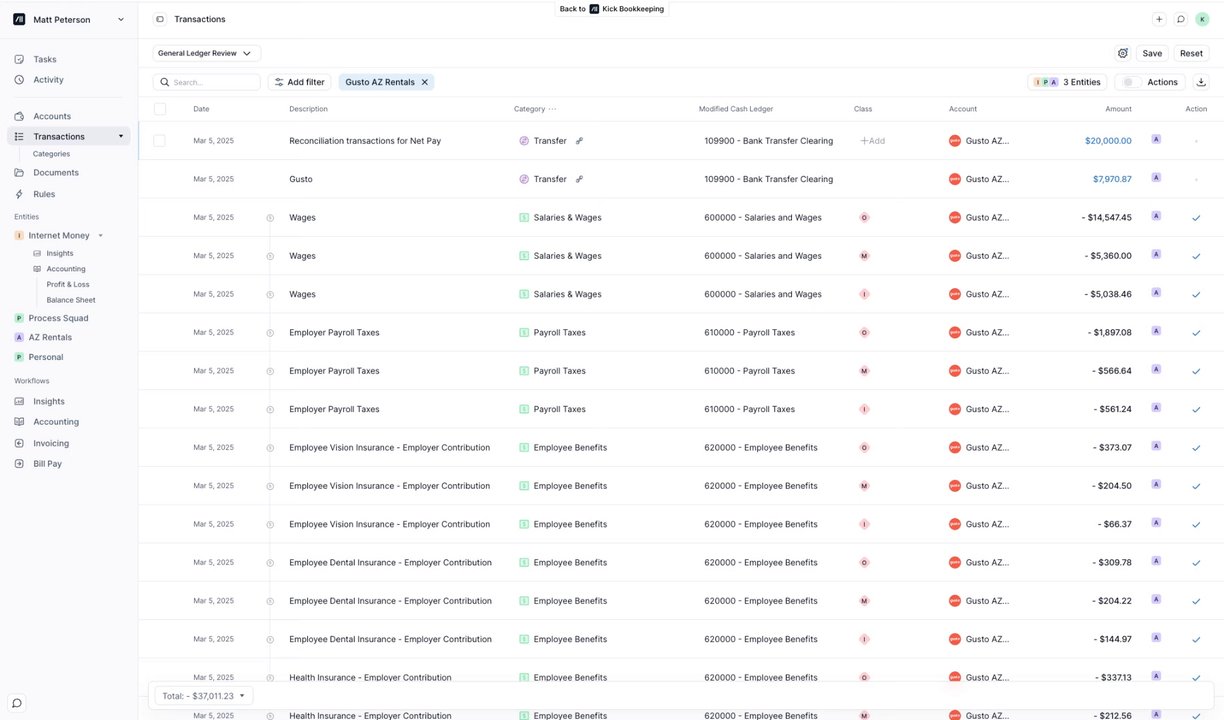Click the Add filter button

(299, 82)
